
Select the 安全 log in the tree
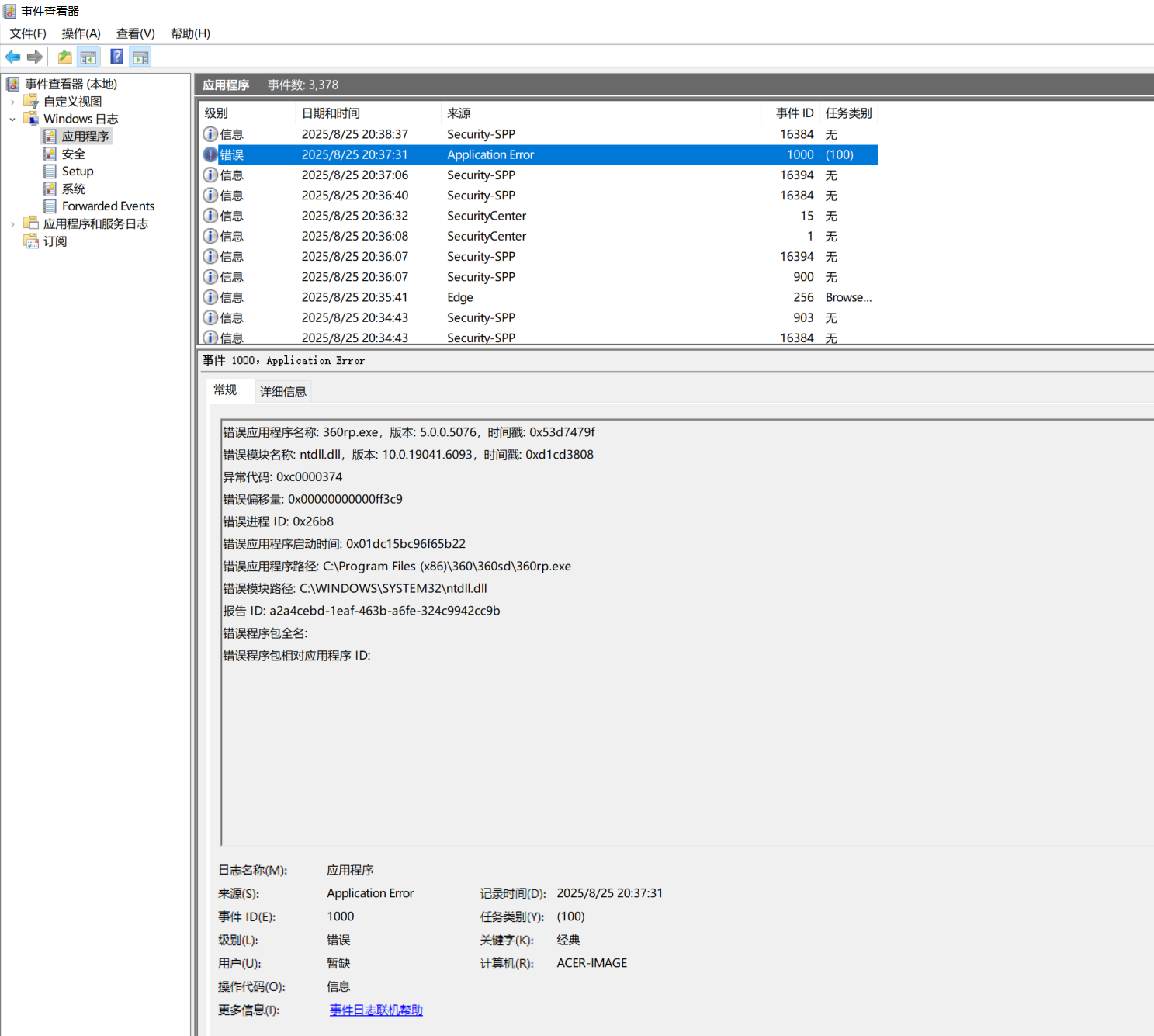[x=73, y=154]
